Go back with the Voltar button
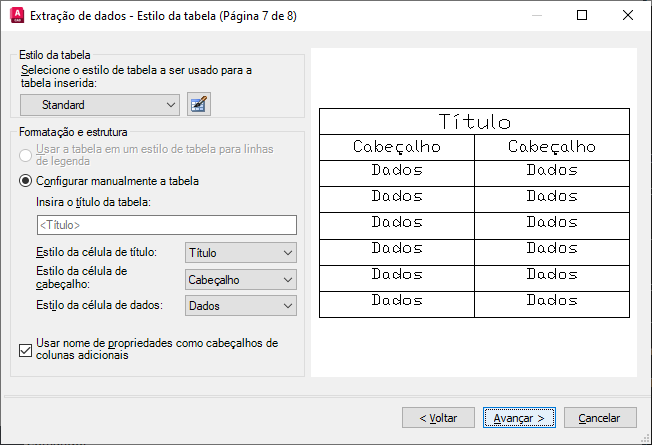 (438, 417)
